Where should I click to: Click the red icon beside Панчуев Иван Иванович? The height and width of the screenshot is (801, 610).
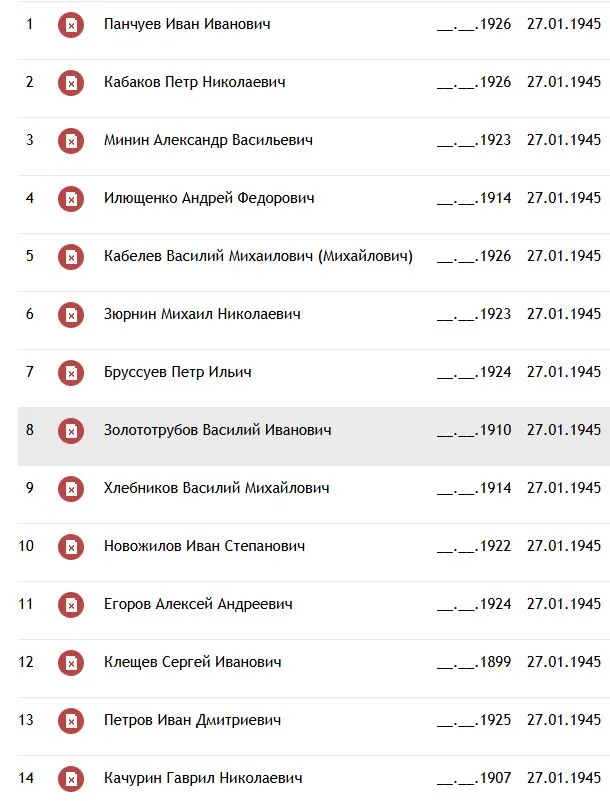(x=71, y=25)
